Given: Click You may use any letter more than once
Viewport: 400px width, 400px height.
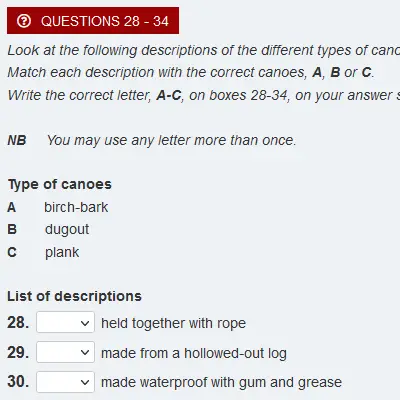Looking at the screenshot, I should coord(171,140).
